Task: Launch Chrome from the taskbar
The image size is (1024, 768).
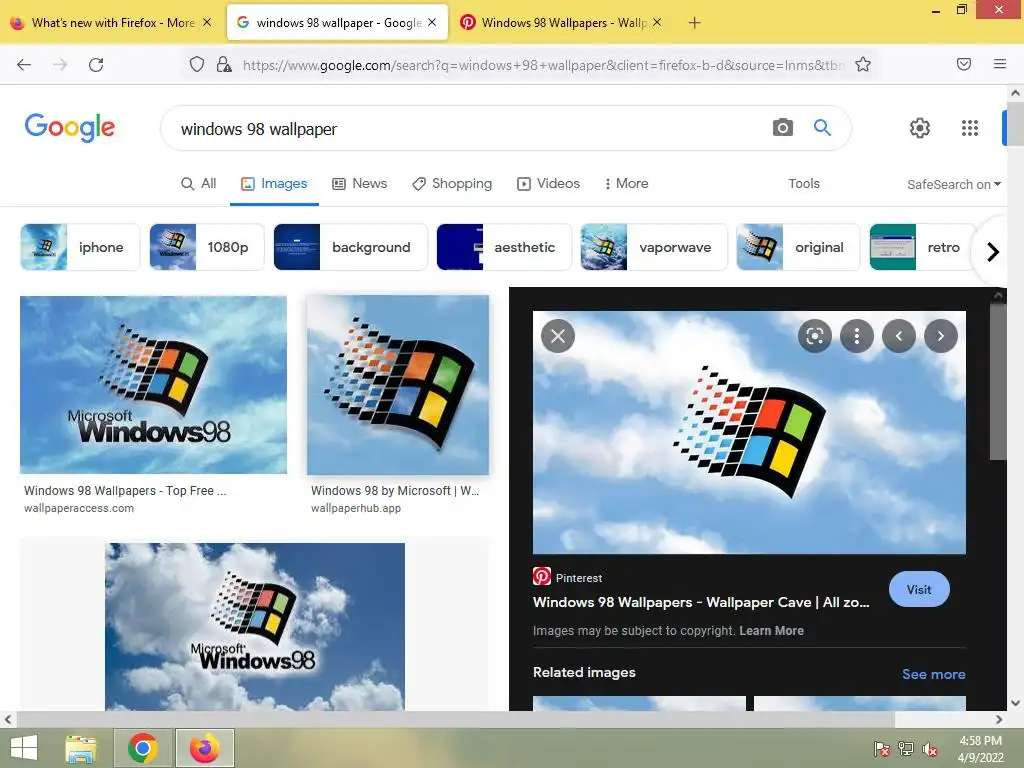Action: (x=143, y=748)
